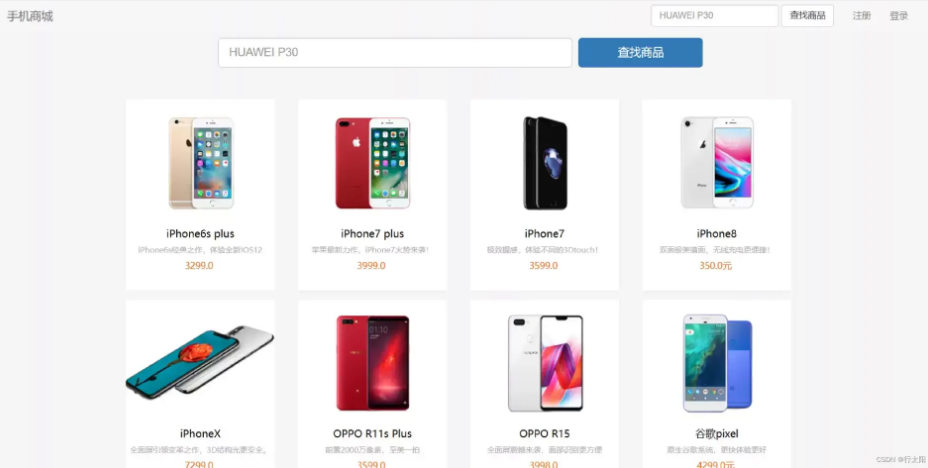Open the iPhone6s plus product image

(201, 163)
